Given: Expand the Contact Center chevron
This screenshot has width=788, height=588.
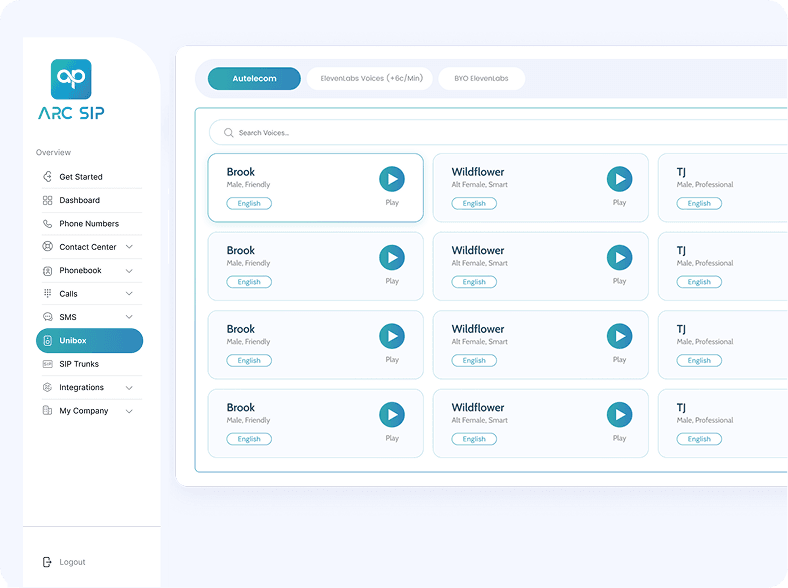Looking at the screenshot, I should pyautogui.click(x=129, y=247).
